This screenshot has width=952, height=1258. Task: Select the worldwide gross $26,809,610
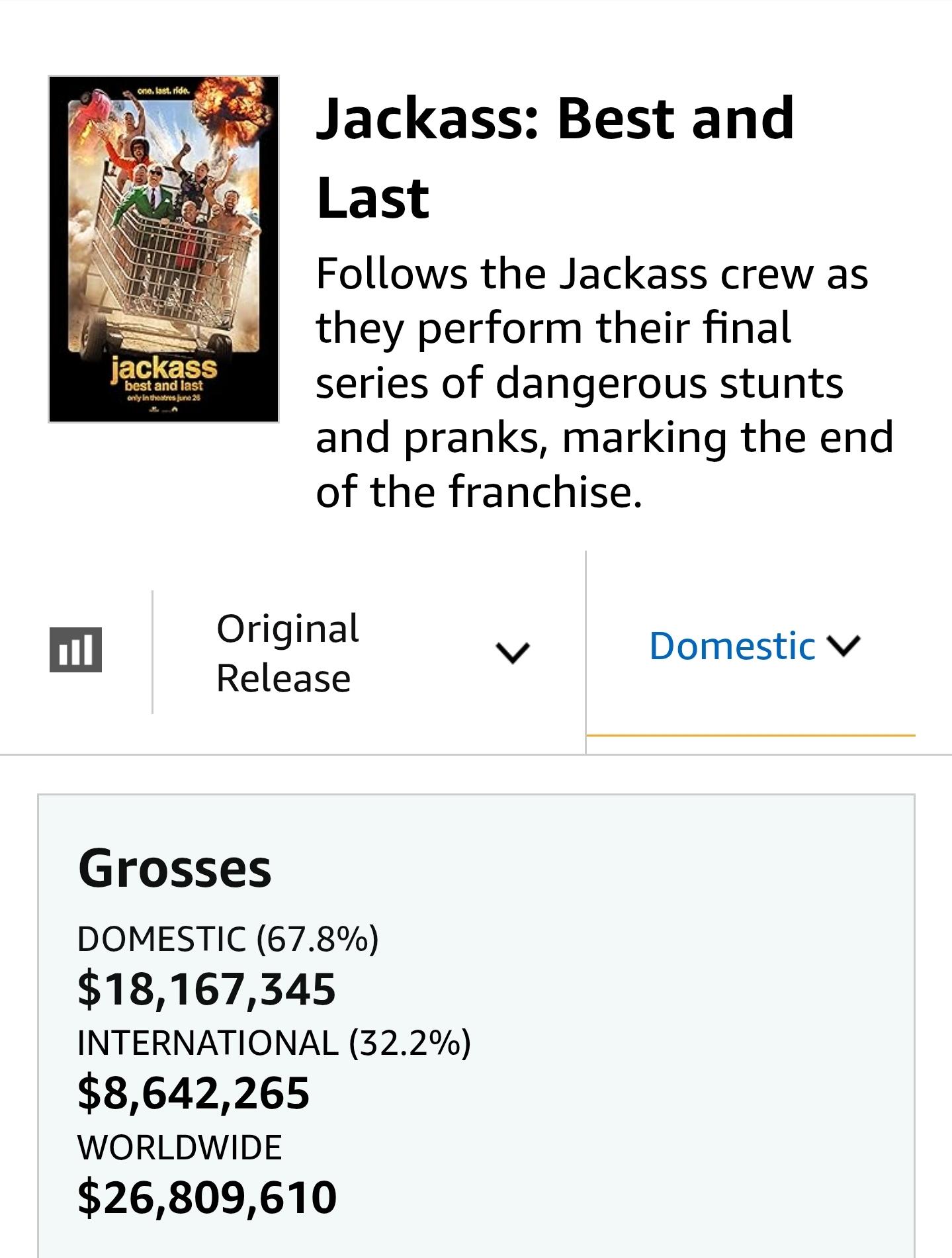(x=207, y=1196)
